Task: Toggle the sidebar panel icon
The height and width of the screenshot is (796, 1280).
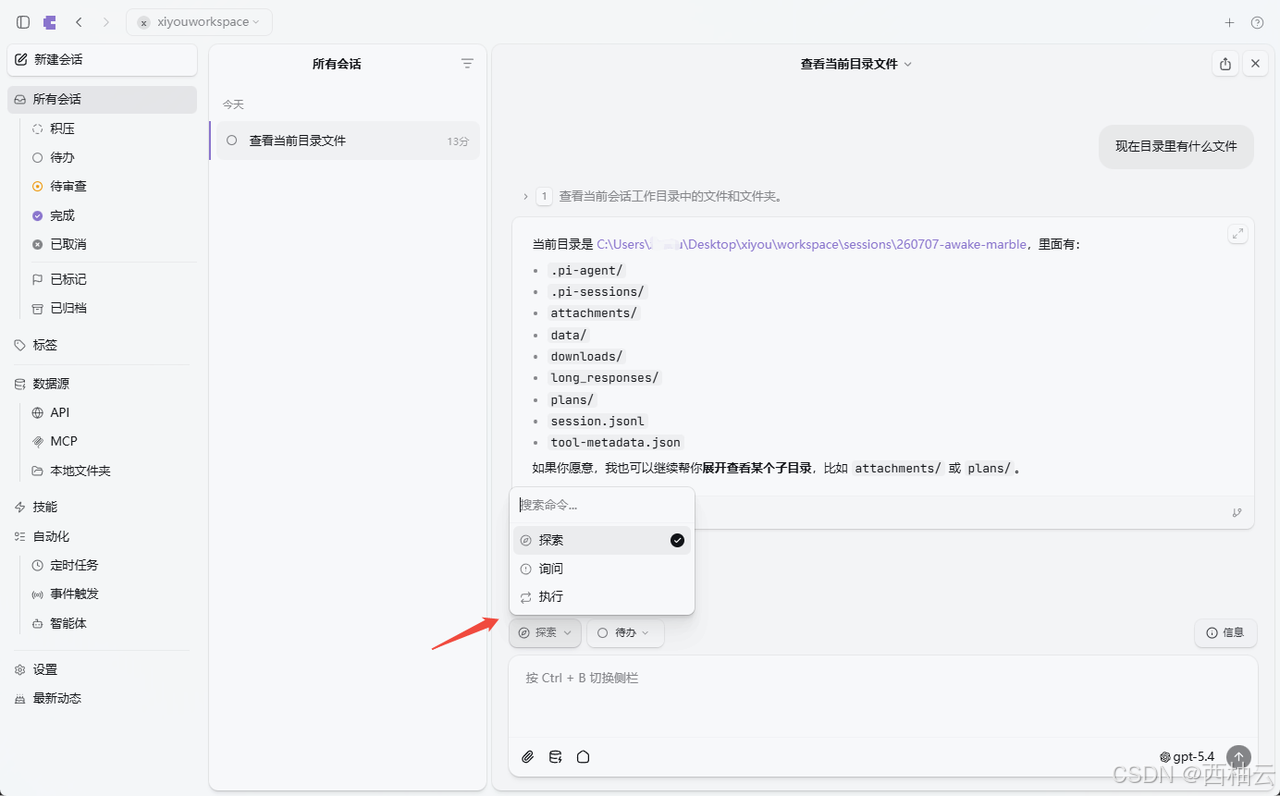Action: pyautogui.click(x=23, y=22)
